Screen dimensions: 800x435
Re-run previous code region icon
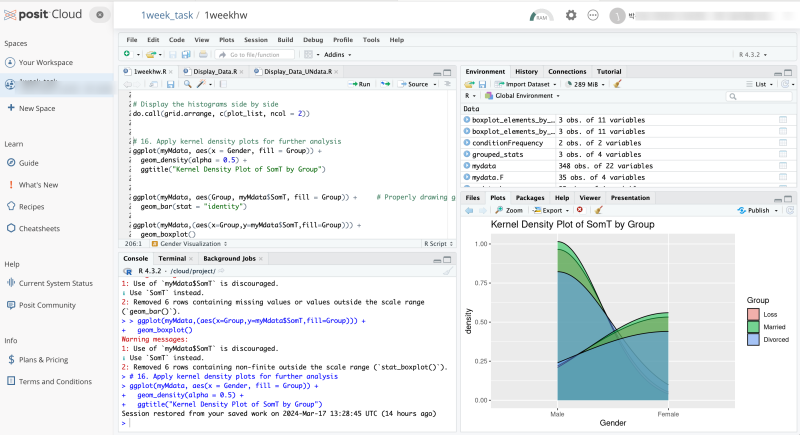[385, 84]
